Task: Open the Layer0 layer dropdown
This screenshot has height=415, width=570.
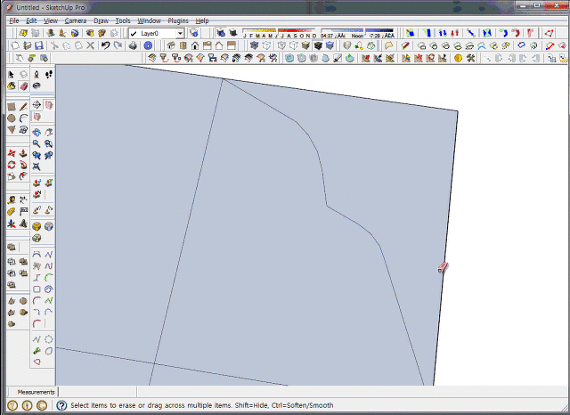Action: (x=156, y=33)
